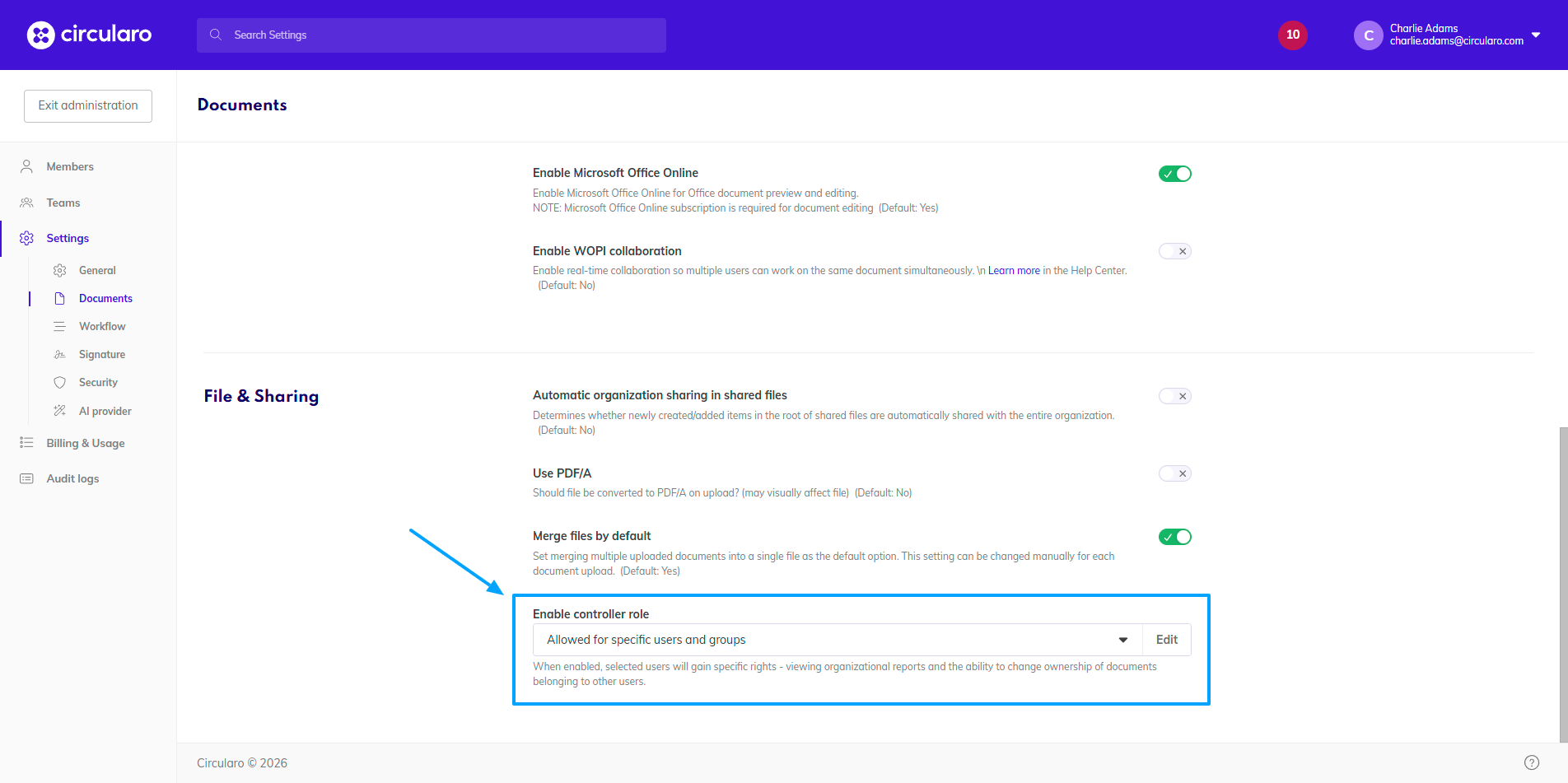Click the Exit administration button

[x=88, y=105]
